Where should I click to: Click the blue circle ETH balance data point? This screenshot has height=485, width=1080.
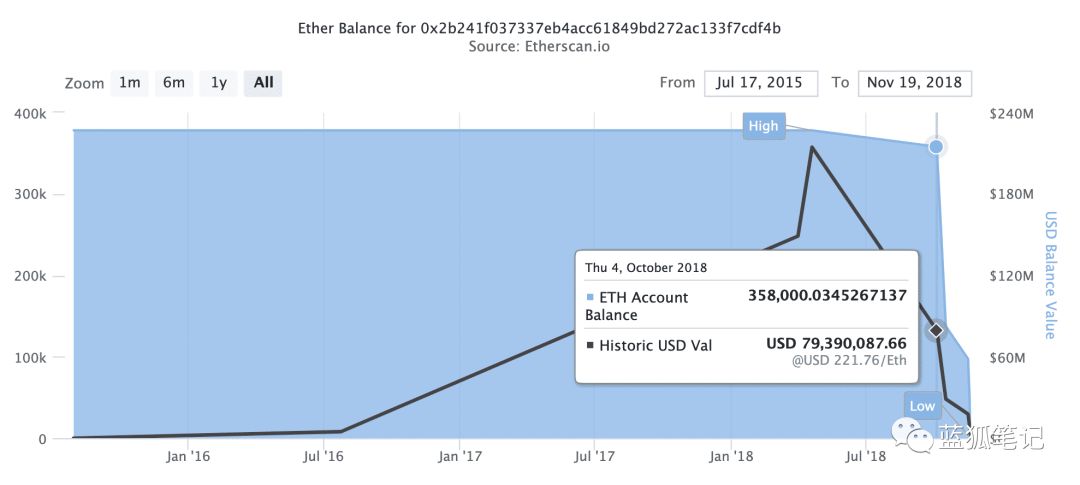[936, 146]
